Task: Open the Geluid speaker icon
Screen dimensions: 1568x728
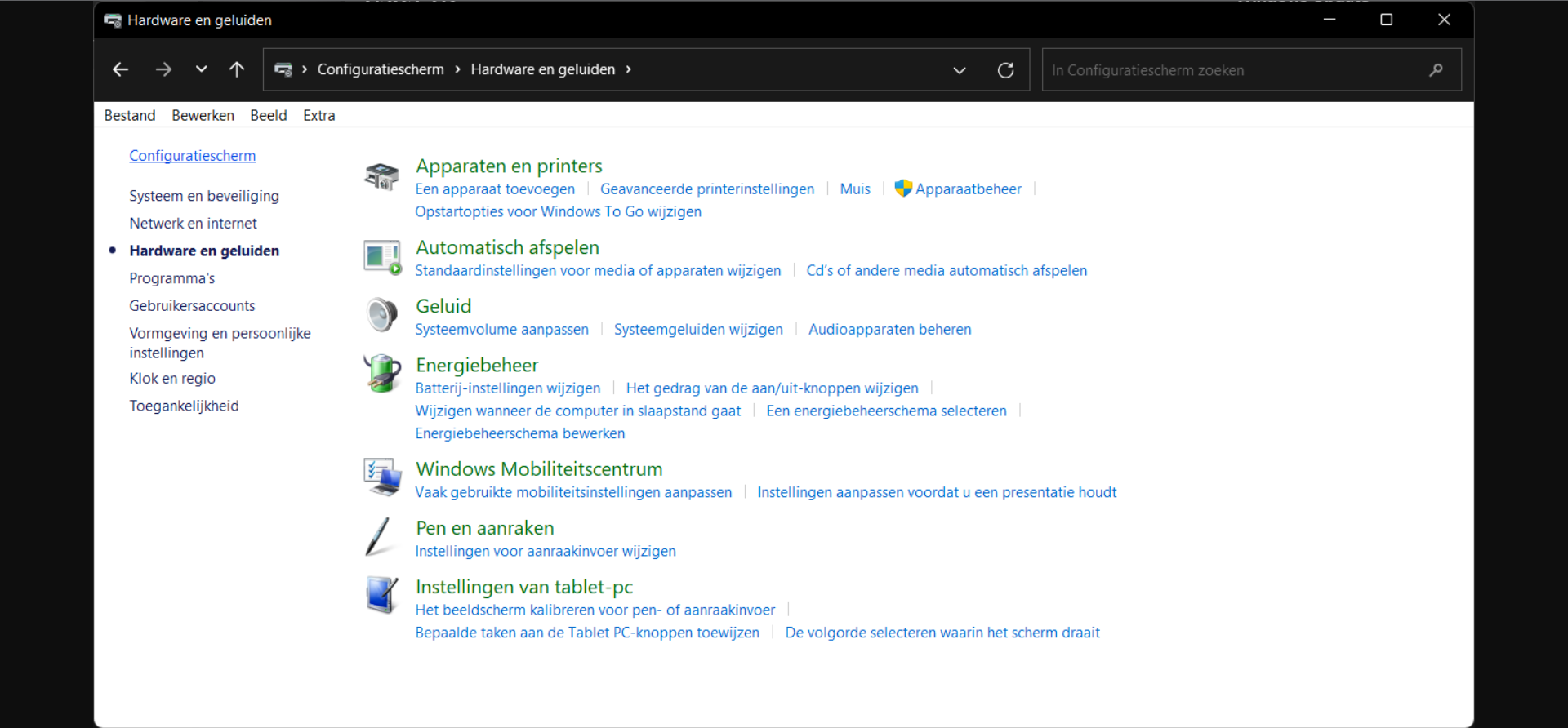Action: (381, 315)
